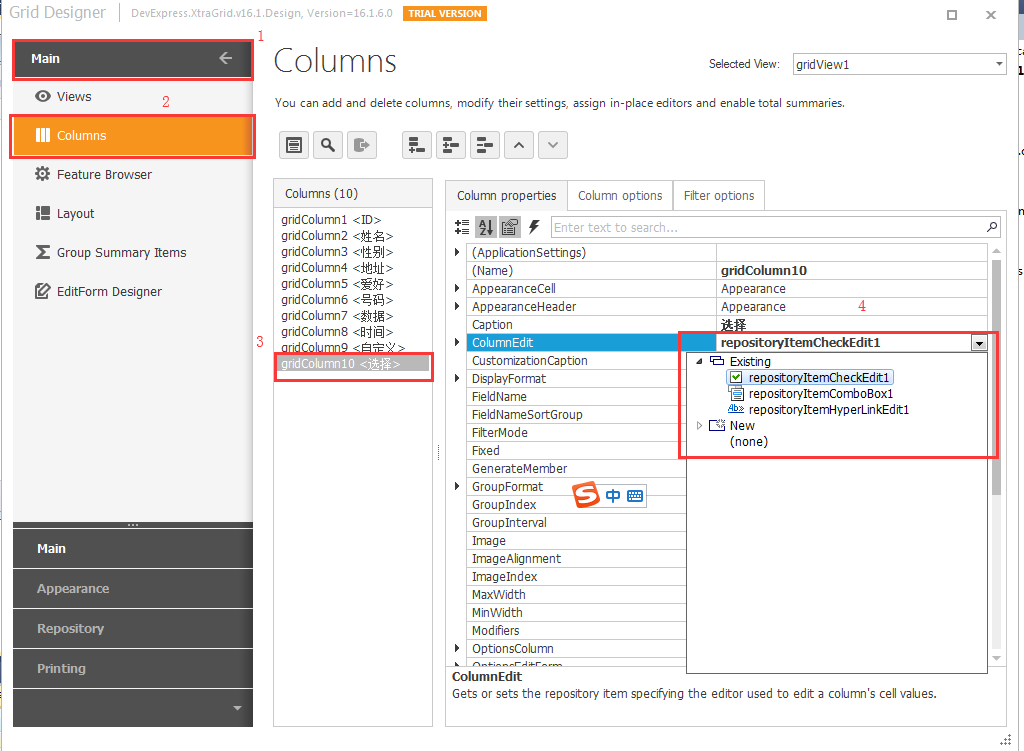The height and width of the screenshot is (751, 1024).
Task: Open the Selected View gridView1 dropdown
Action: (998, 64)
